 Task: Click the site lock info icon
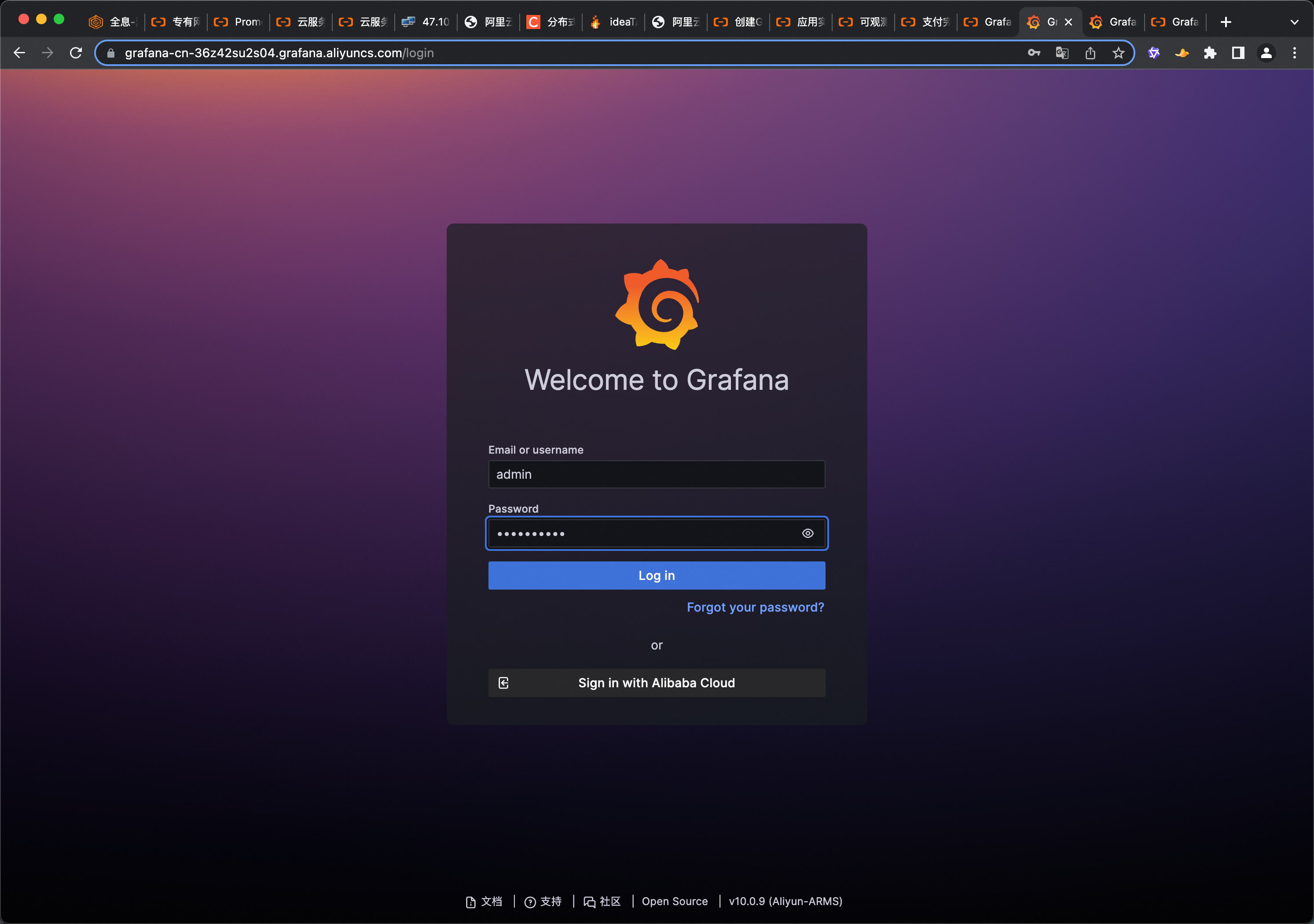tap(111, 53)
